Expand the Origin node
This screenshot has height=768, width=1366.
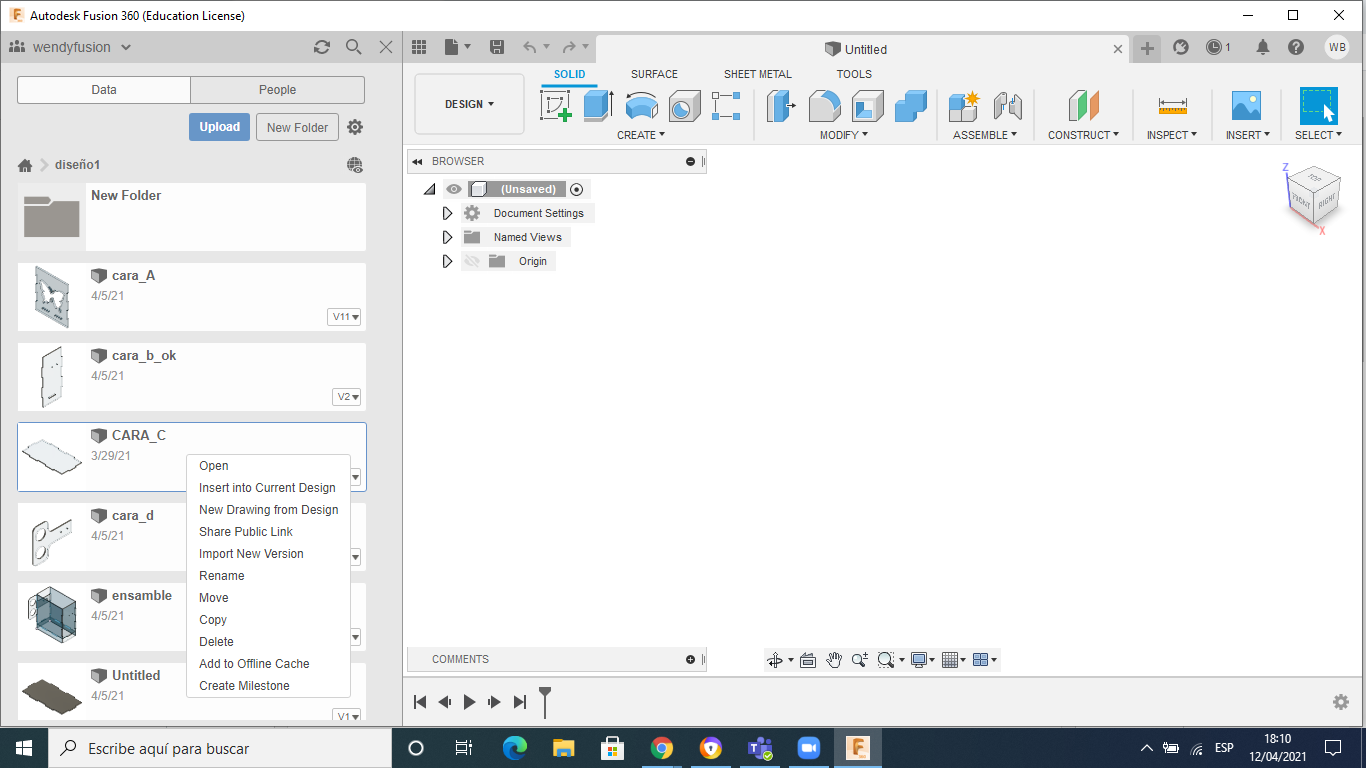click(447, 261)
